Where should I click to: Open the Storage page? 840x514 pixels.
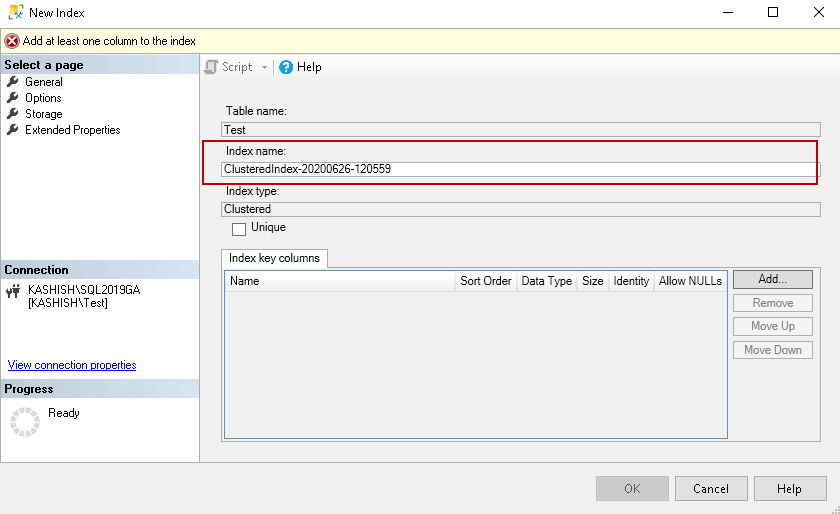point(44,114)
